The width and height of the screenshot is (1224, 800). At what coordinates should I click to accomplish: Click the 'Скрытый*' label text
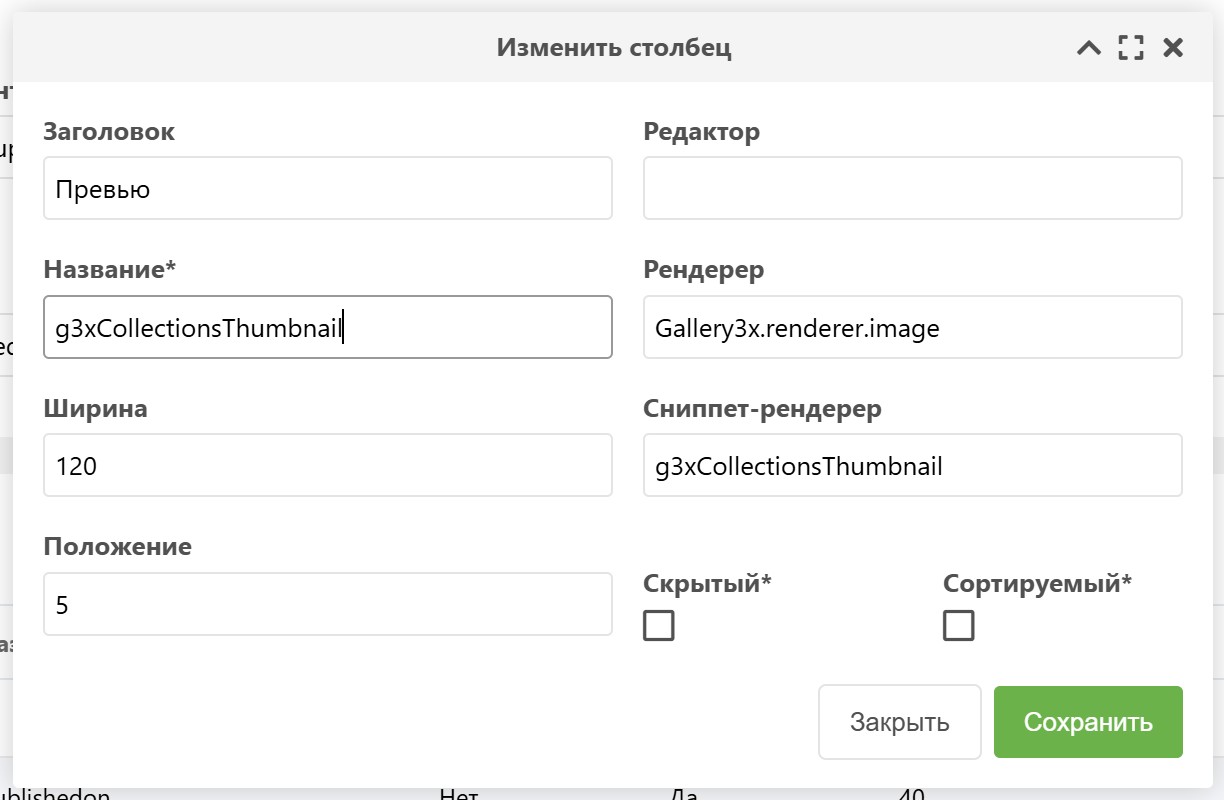(708, 584)
